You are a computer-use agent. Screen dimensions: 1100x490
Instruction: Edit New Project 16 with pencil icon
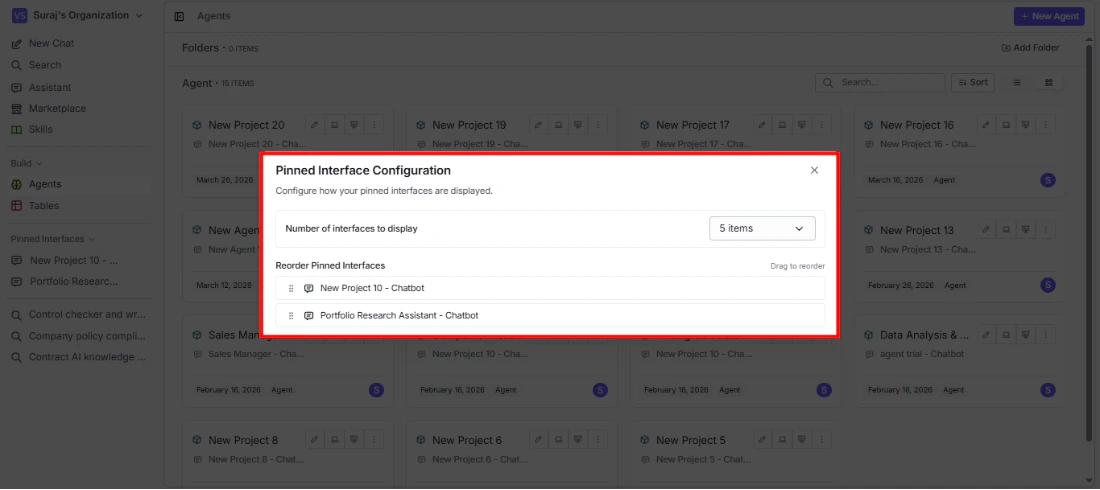986,125
